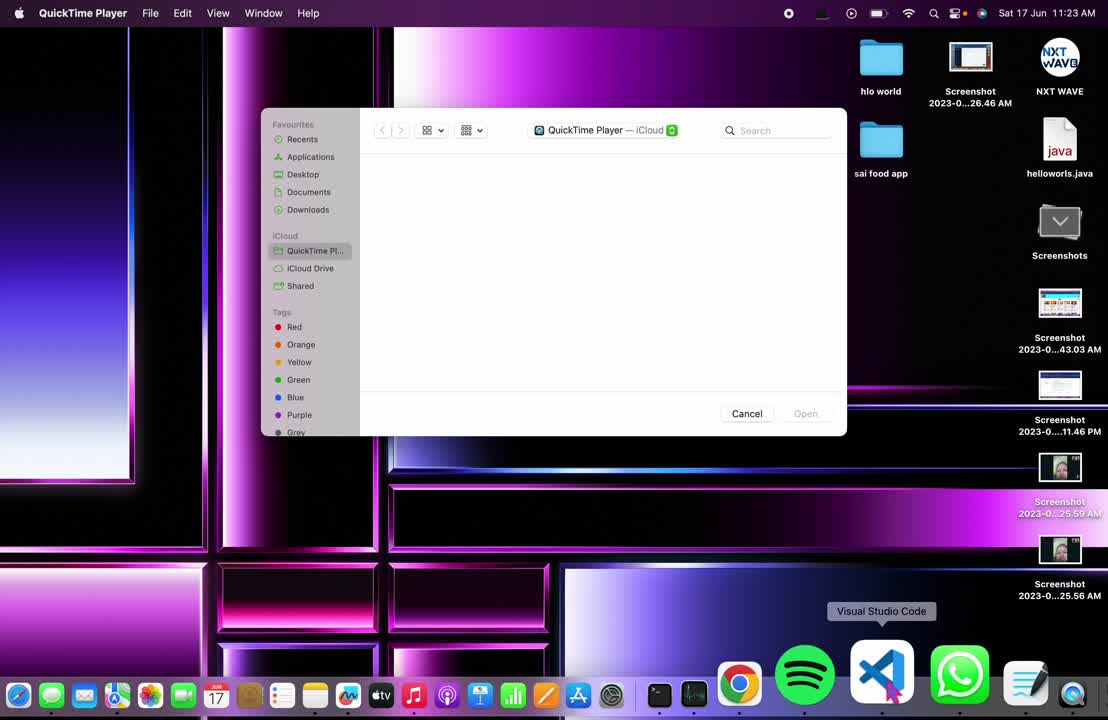The height and width of the screenshot is (720, 1108).
Task: Expand the icon view options dropdown
Action: (432, 130)
